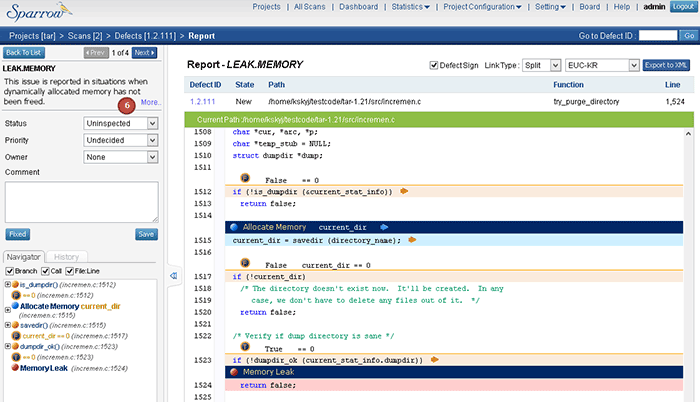The image size is (700, 402).
Task: Log out with the Logout button
Action: coord(683,7)
